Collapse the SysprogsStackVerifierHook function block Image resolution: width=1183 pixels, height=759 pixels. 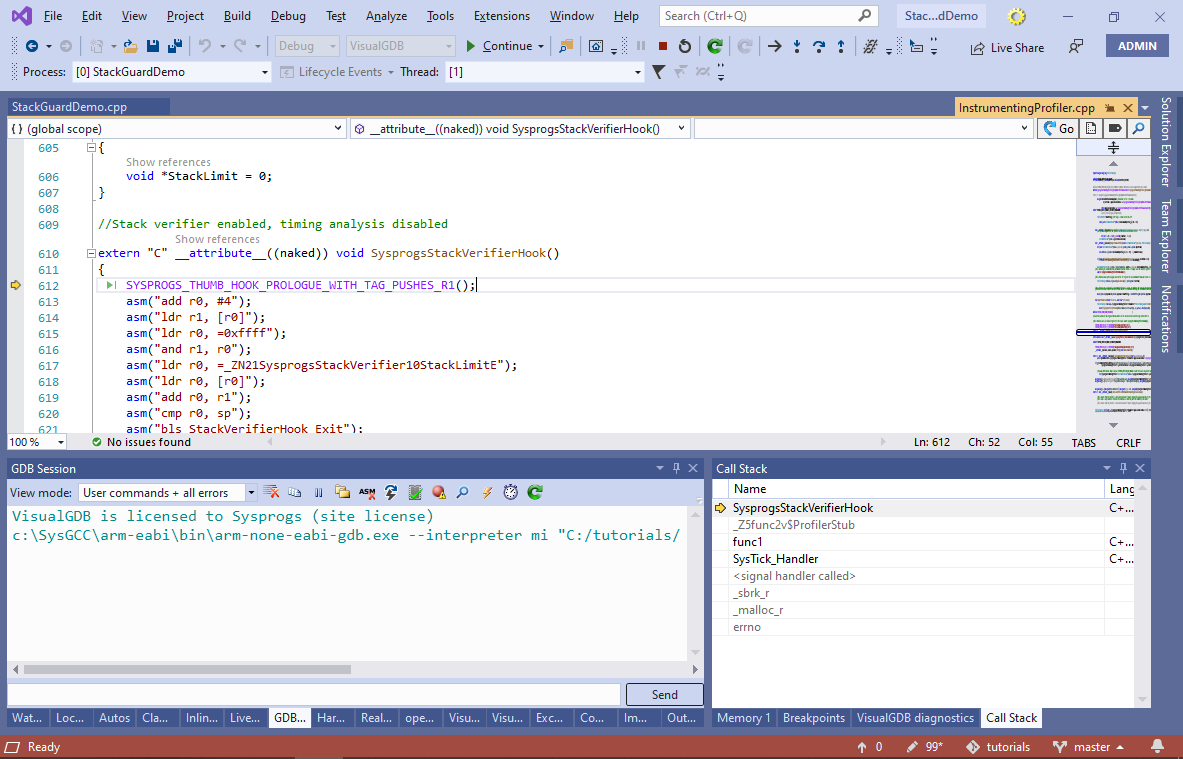pos(91,254)
